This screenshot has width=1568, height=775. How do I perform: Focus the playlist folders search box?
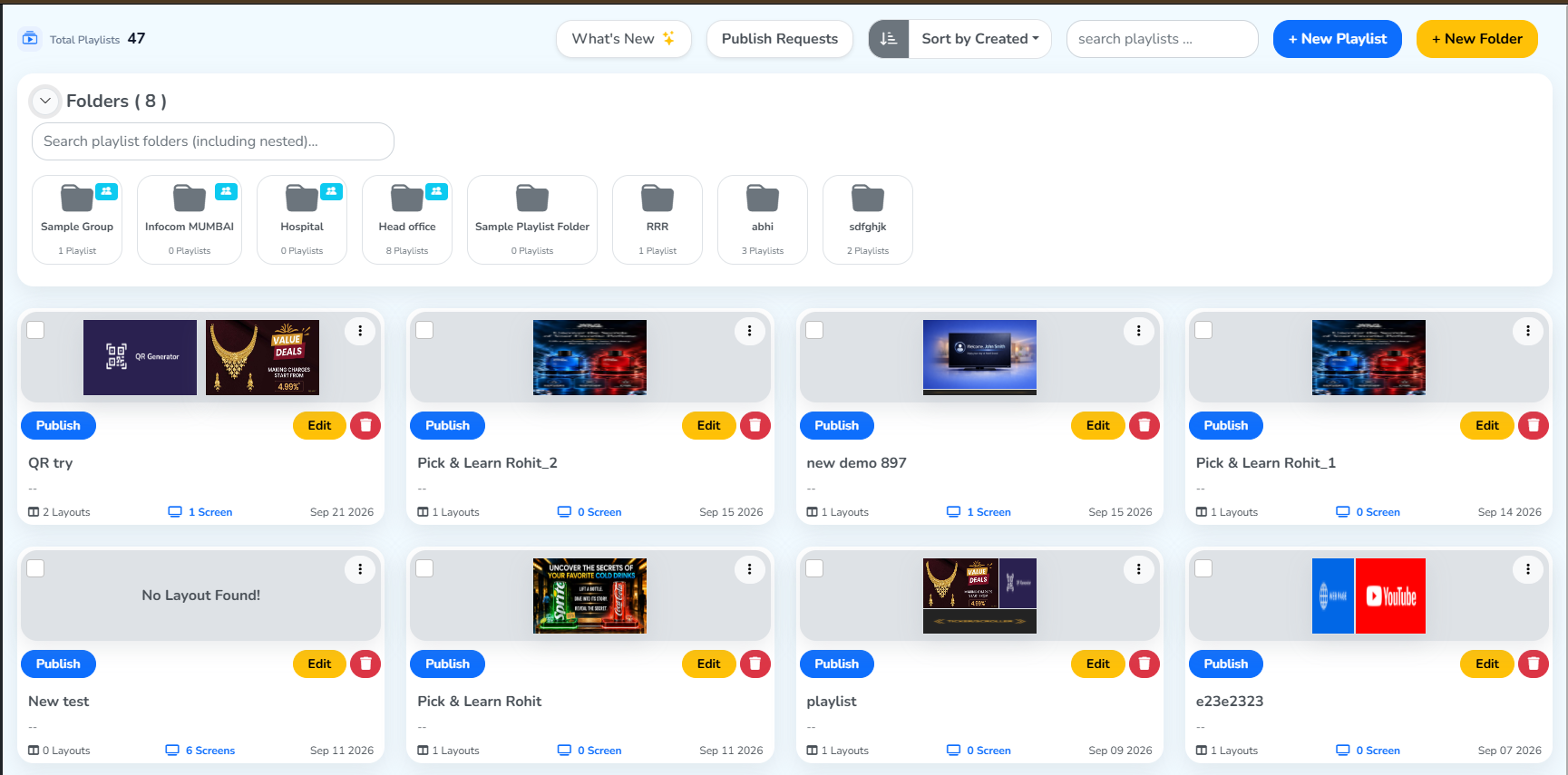[213, 141]
